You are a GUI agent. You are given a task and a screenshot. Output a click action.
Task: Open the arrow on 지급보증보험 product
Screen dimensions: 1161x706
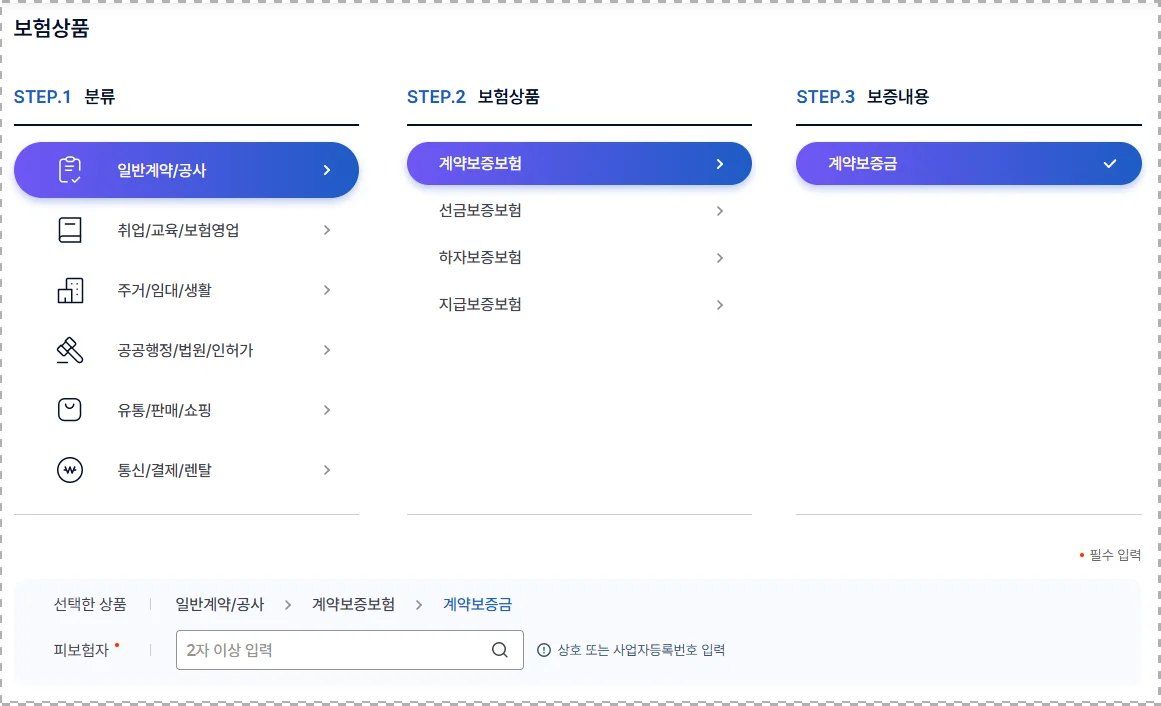click(720, 304)
